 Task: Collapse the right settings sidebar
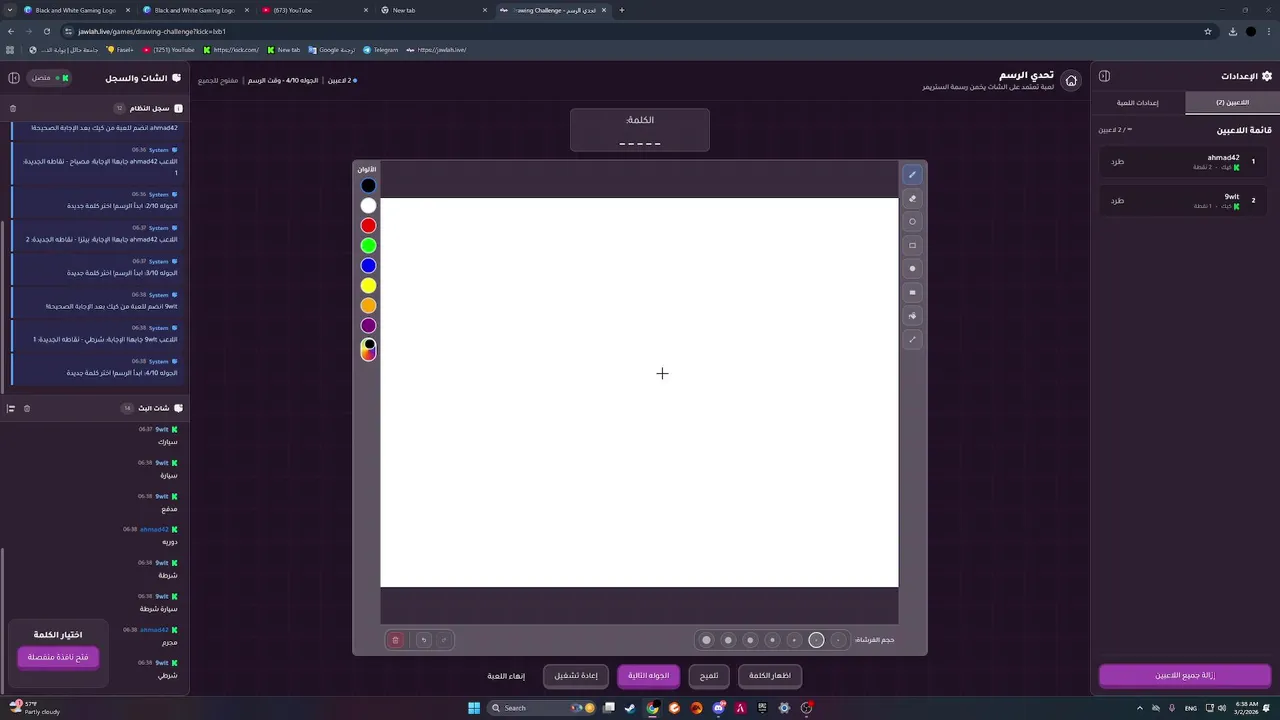1105,76
